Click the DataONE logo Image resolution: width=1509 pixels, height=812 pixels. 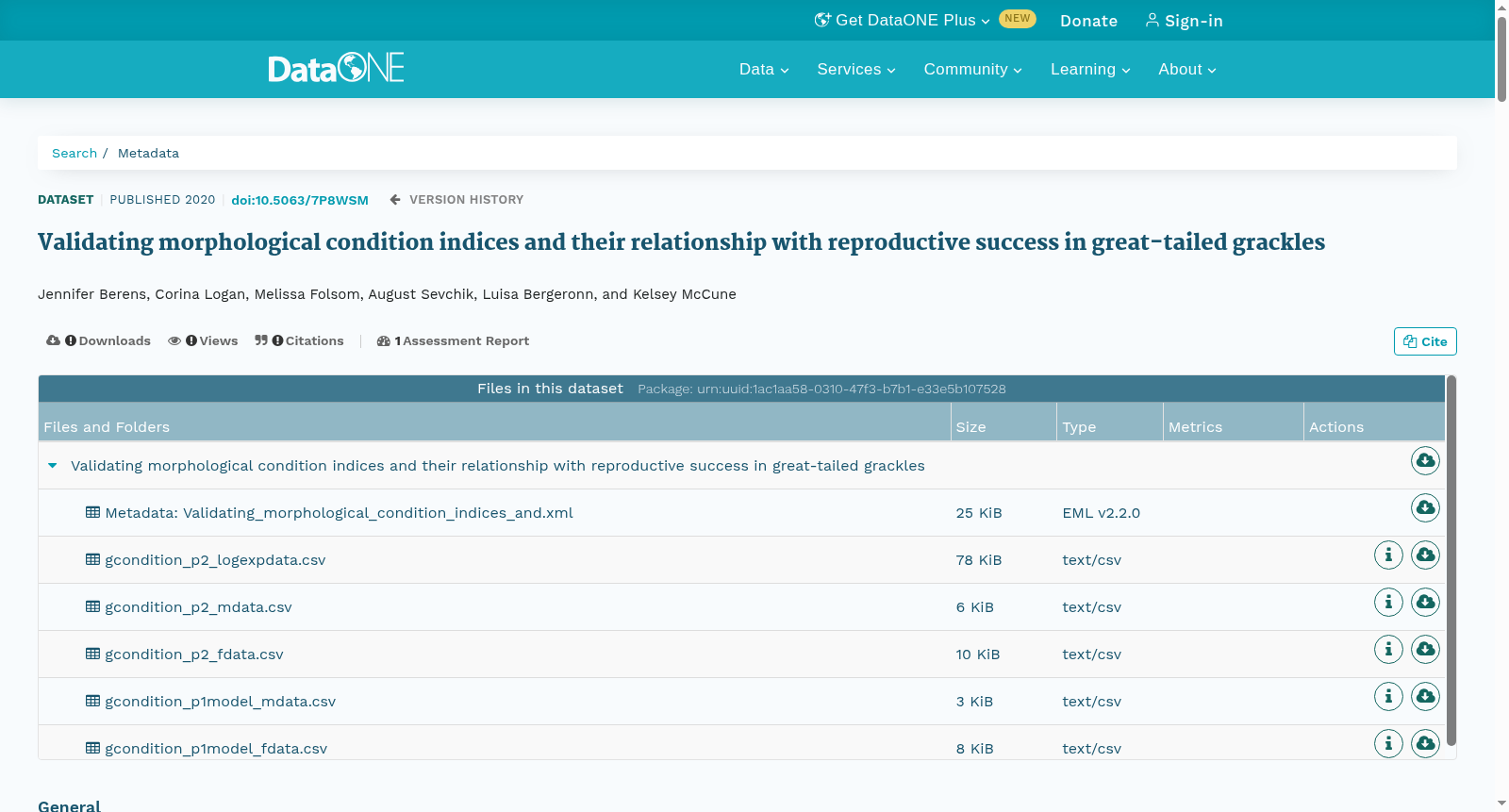coord(336,68)
